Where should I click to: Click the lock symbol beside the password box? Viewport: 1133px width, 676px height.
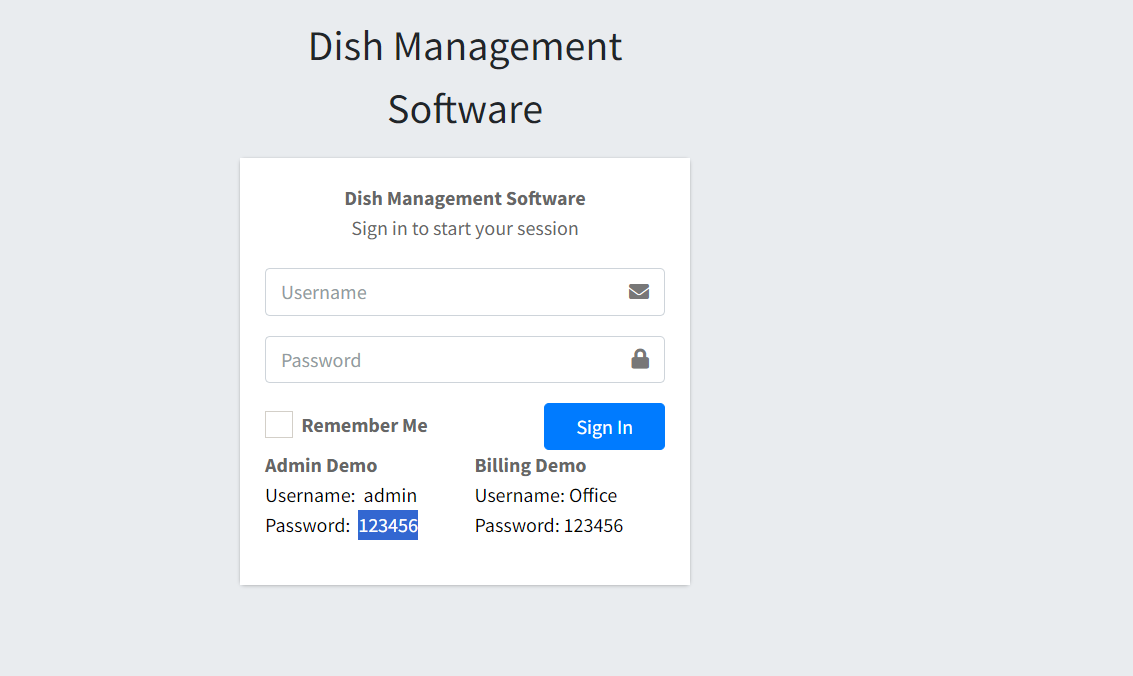click(638, 359)
